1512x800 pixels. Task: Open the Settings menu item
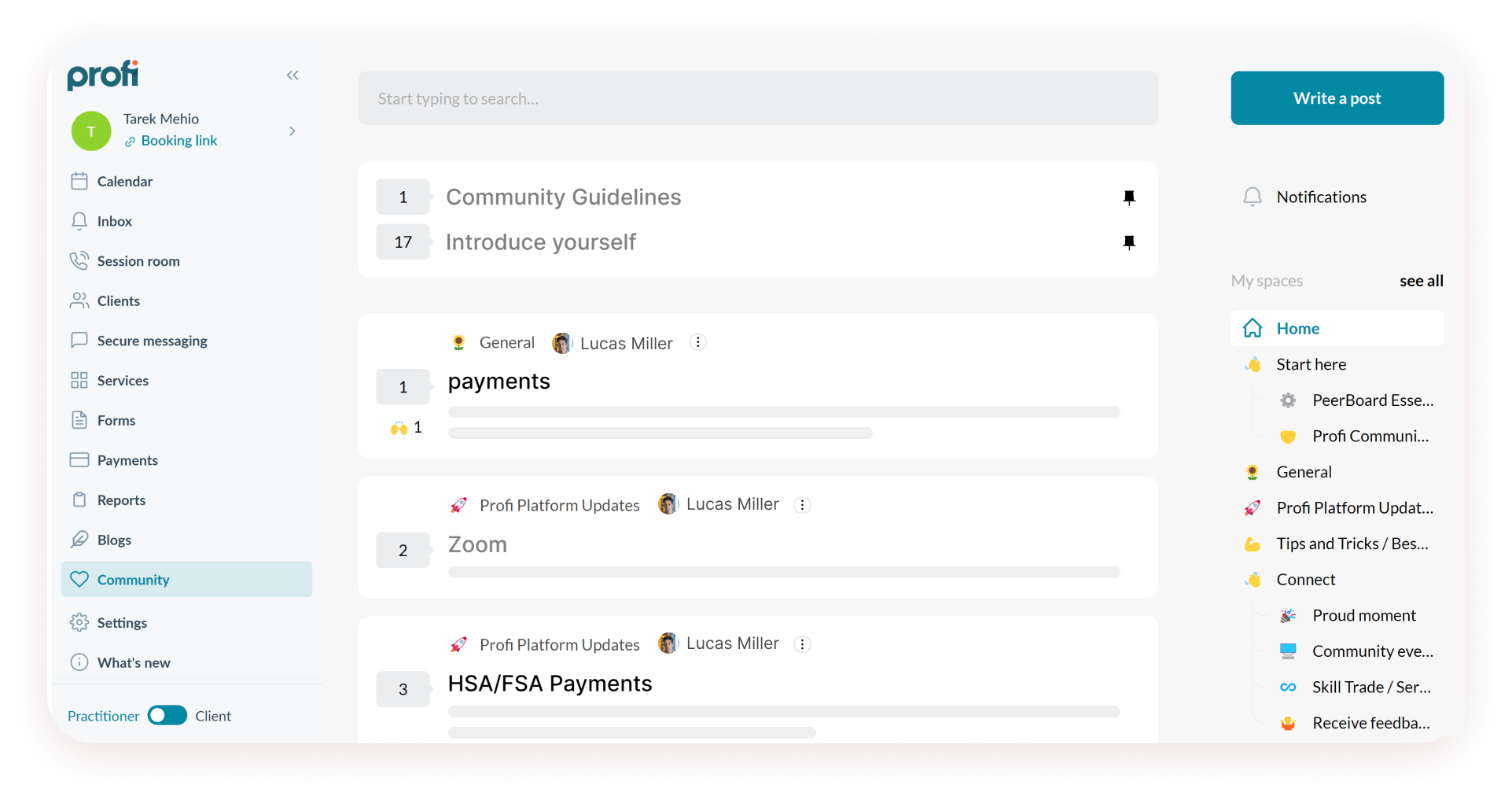click(x=122, y=623)
